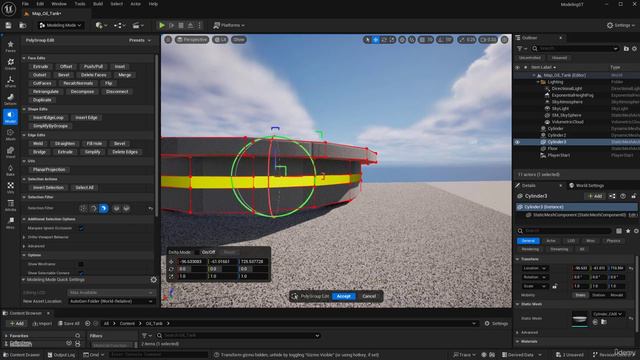Open the Window menu
The image size is (640, 360).
[59, 4]
